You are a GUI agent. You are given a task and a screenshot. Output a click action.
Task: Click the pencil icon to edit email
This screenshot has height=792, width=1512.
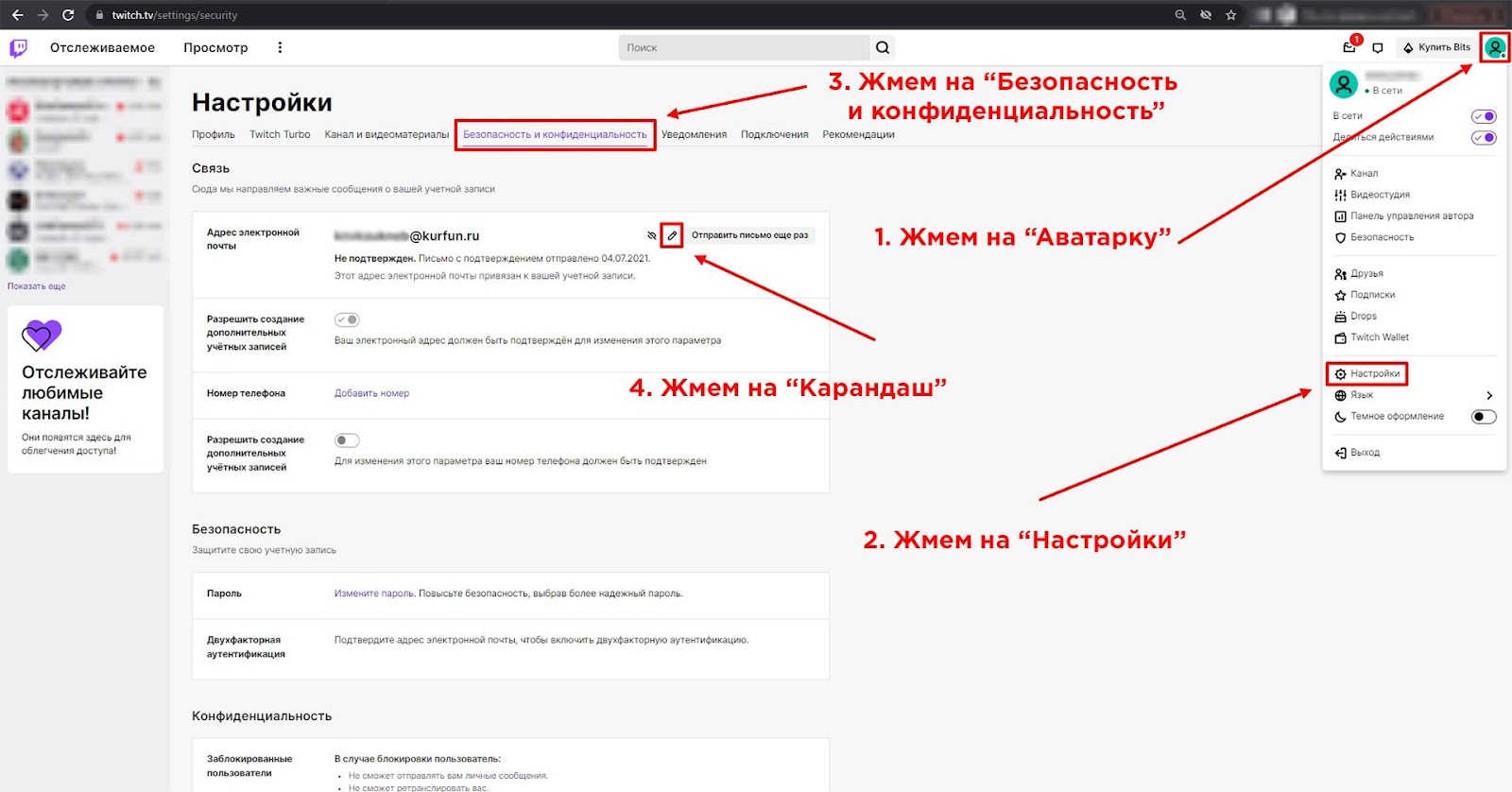click(x=671, y=235)
